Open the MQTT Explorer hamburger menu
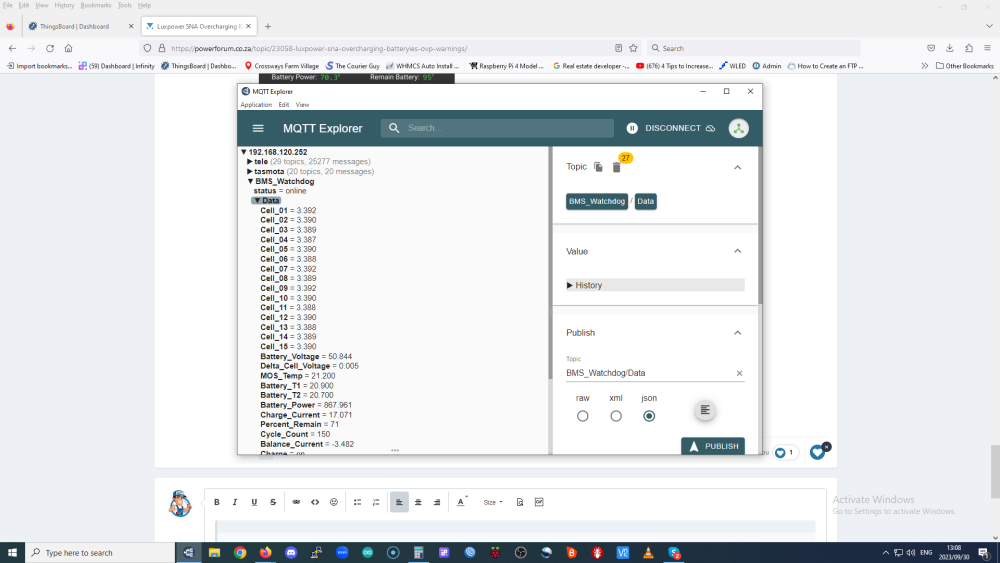This screenshot has height=563, width=1000. tap(258, 128)
